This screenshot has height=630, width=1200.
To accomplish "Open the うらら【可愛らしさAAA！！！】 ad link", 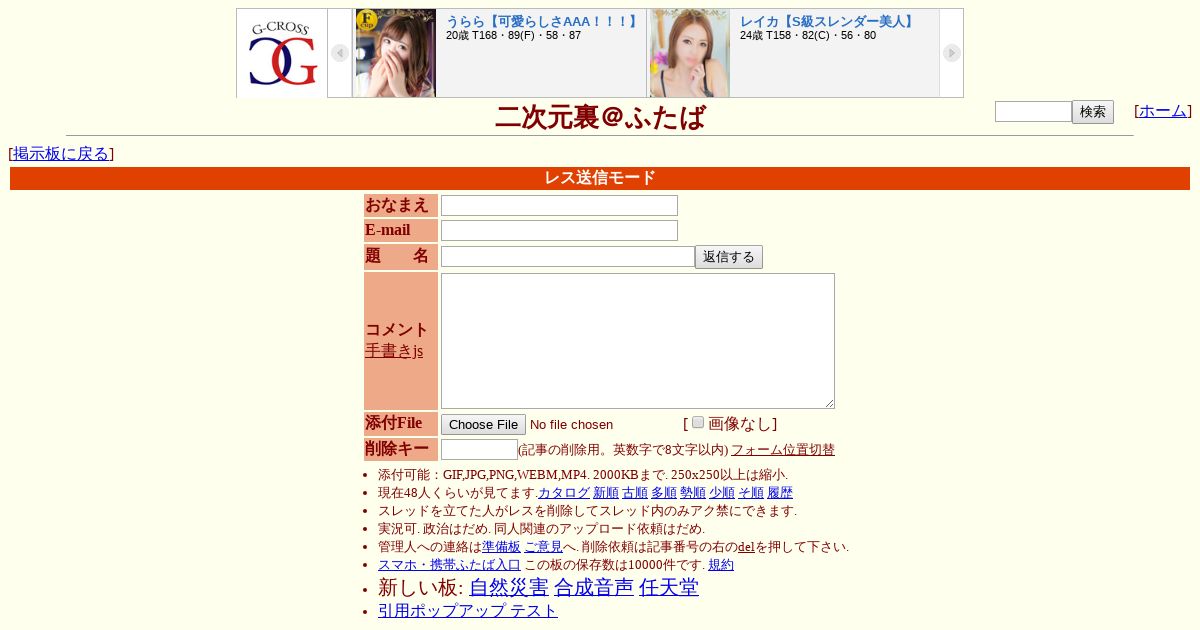I will [543, 21].
